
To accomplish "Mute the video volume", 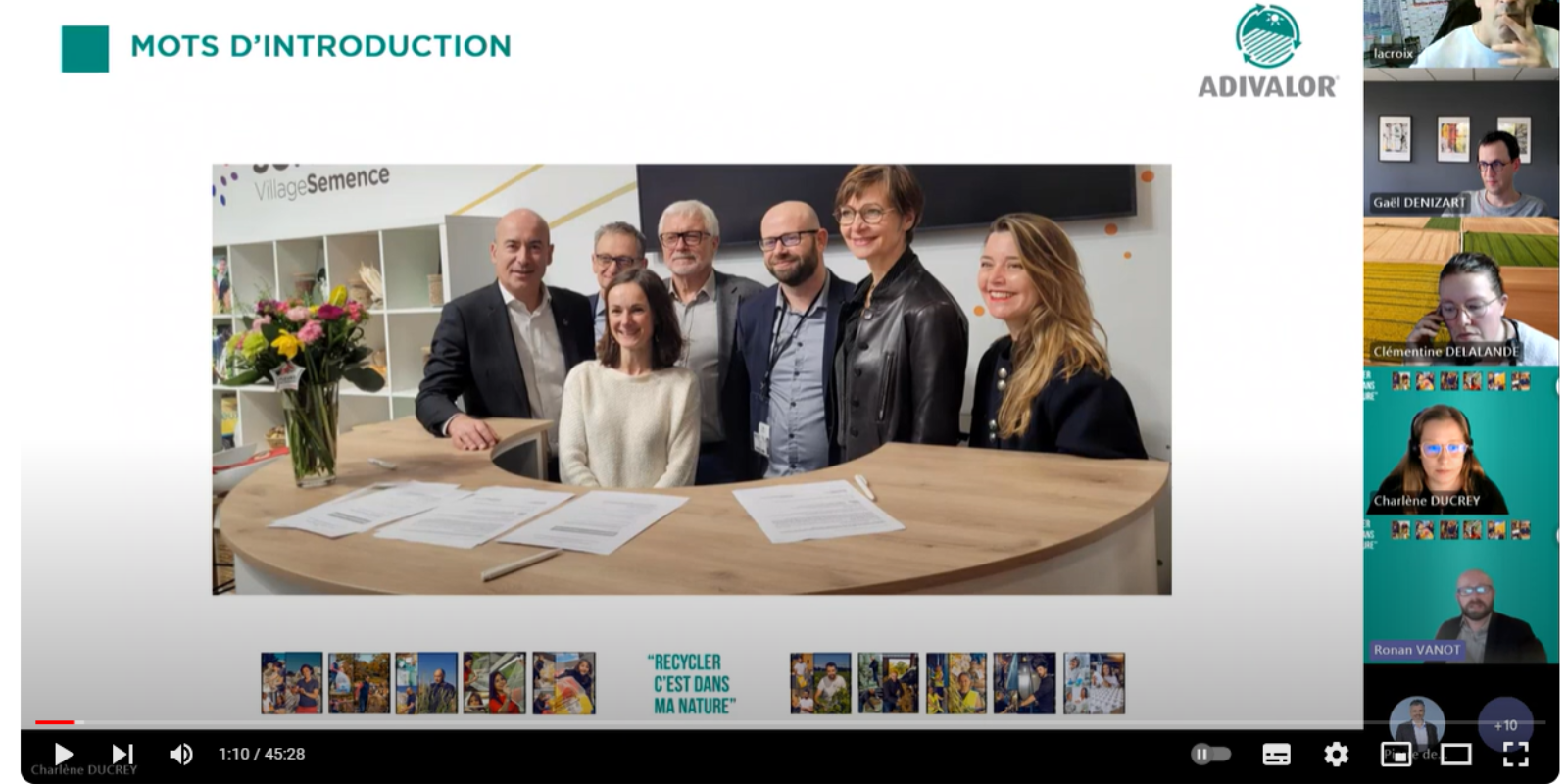I will pos(180,754).
